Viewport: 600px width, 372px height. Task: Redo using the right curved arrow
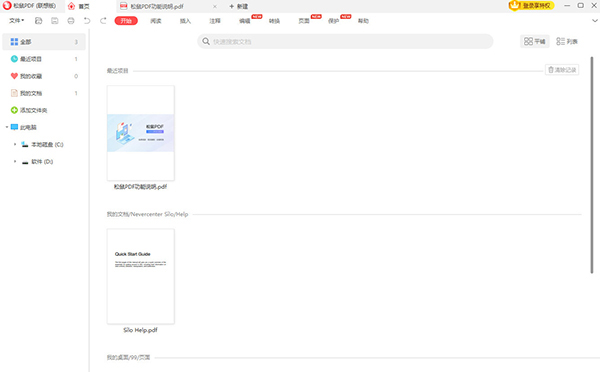coord(103,21)
